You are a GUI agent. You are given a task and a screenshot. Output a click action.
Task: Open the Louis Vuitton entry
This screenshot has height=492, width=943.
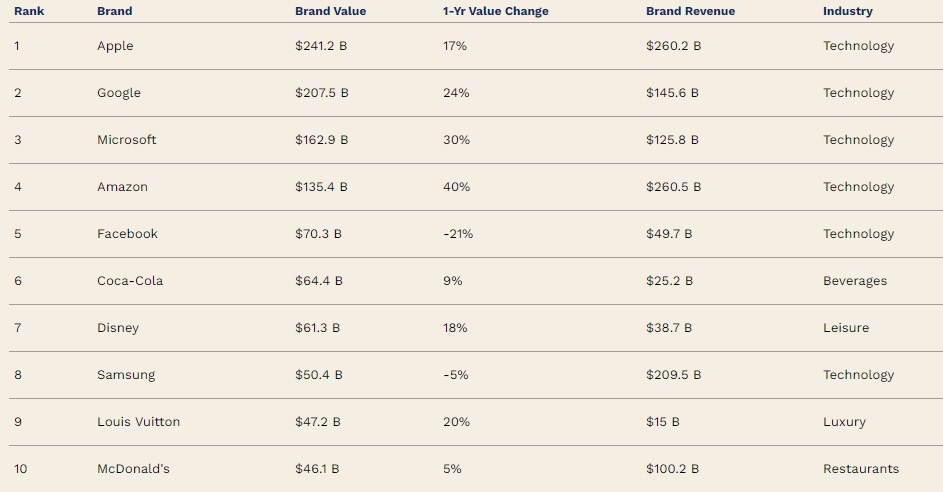click(138, 422)
